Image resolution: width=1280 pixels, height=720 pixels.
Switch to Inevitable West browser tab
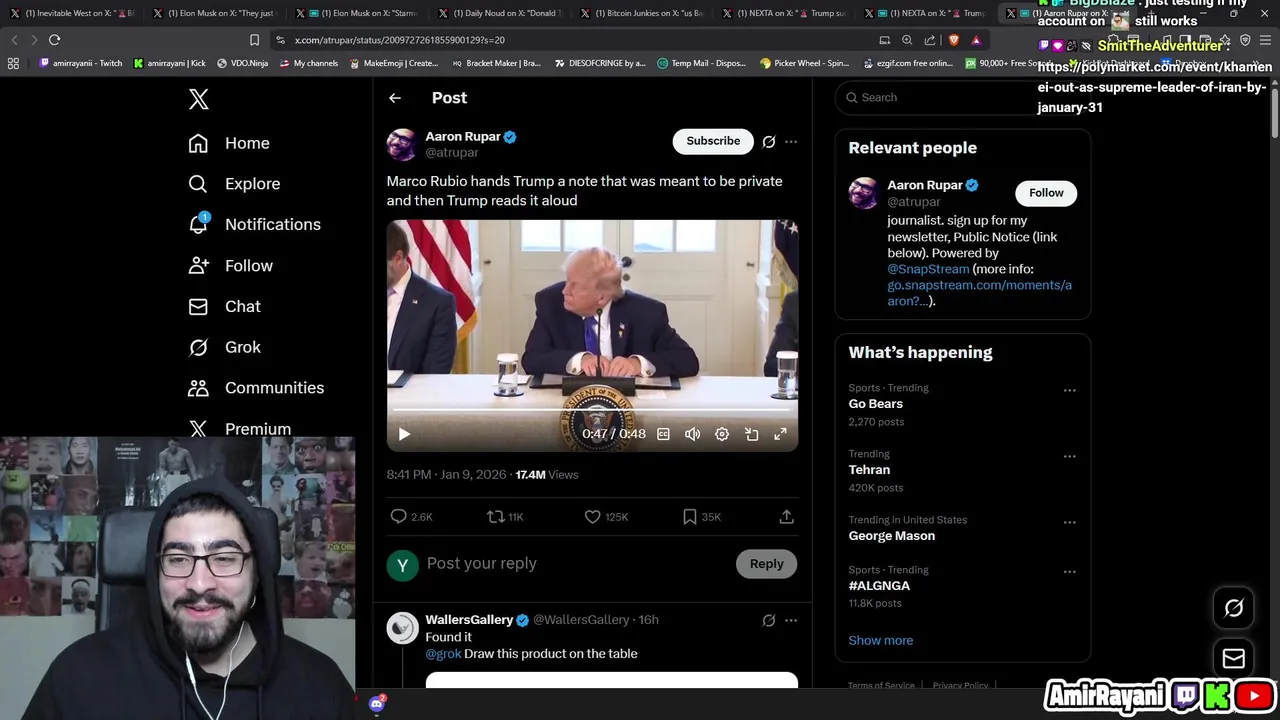click(73, 13)
